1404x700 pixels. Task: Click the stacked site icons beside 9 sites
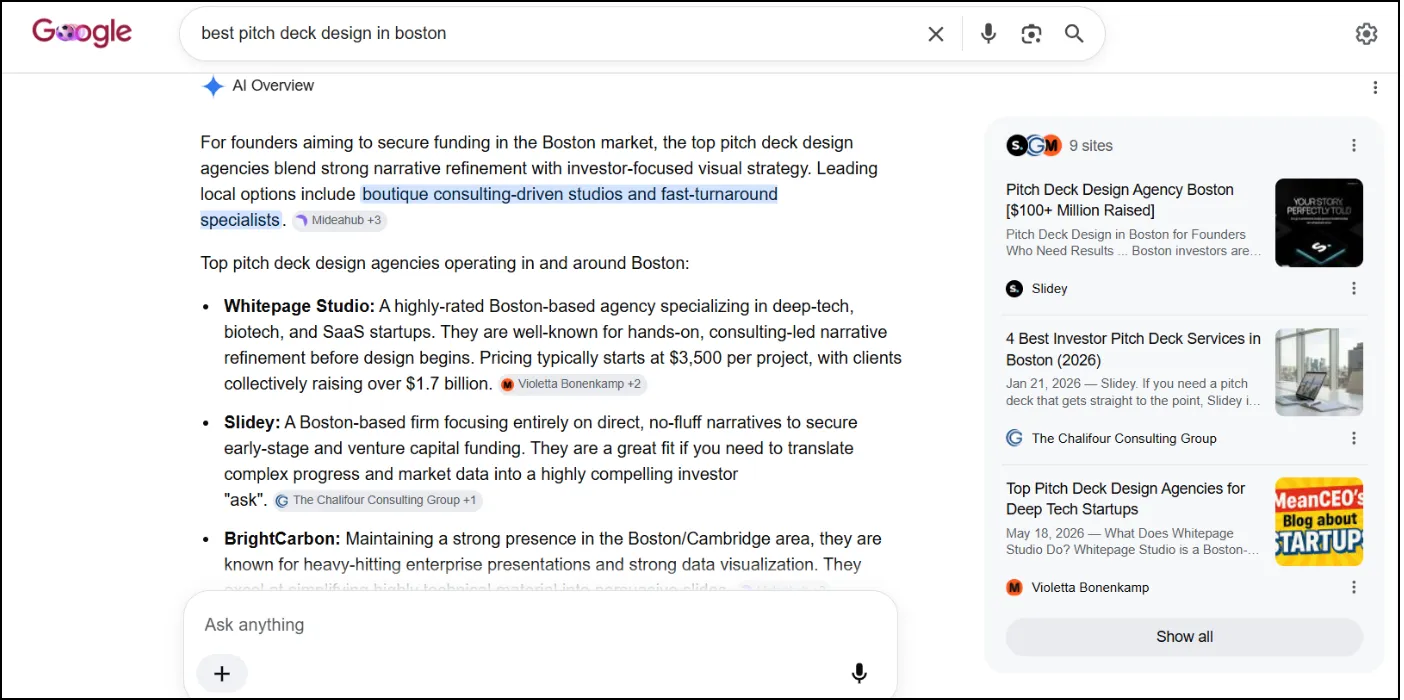point(1033,146)
